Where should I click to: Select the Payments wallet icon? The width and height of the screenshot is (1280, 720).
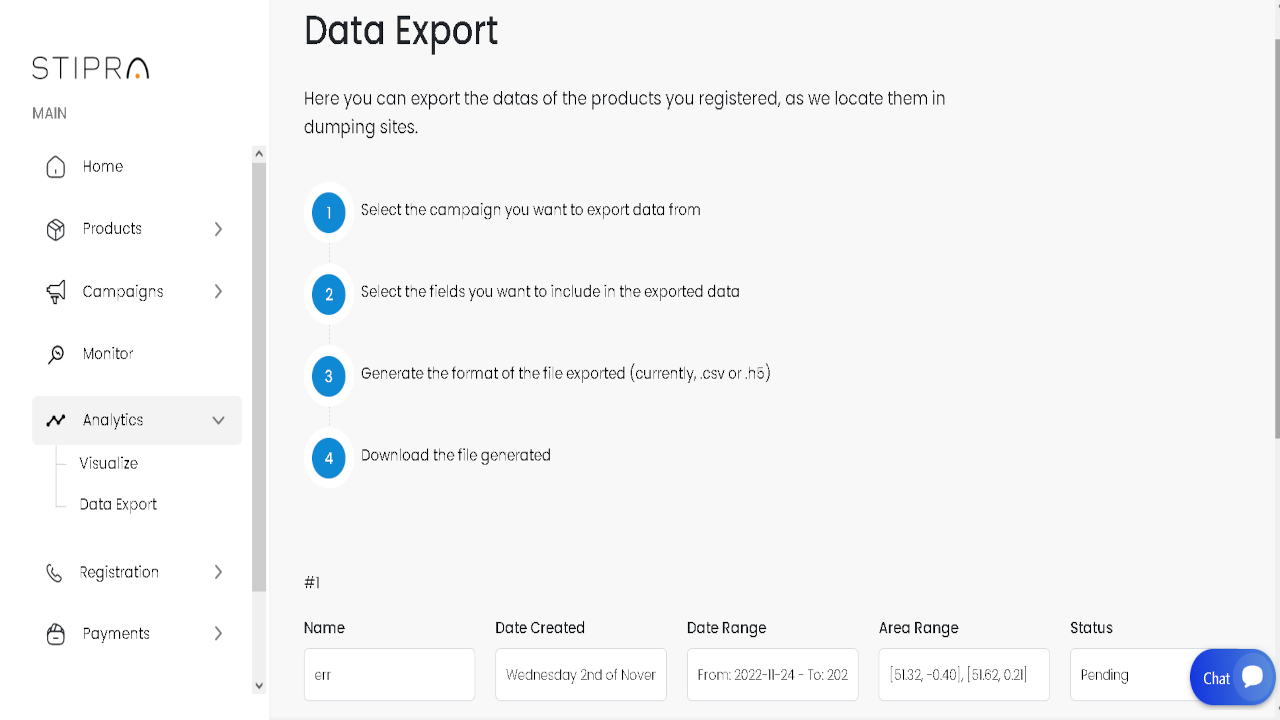(x=56, y=634)
